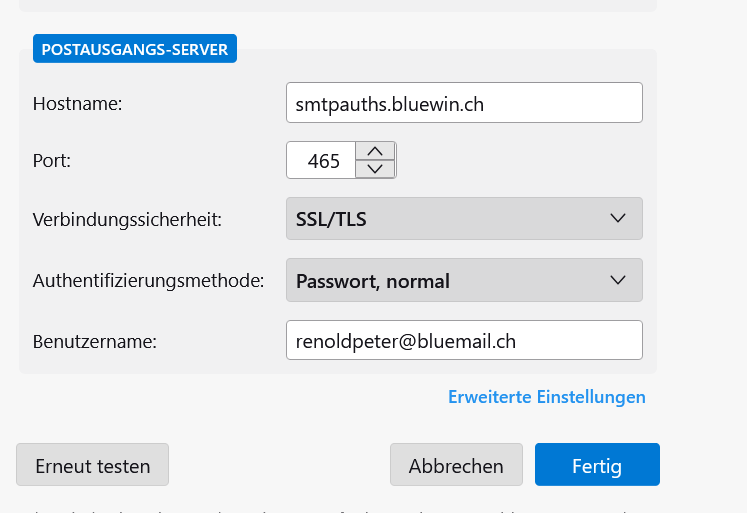Click the Benutzername: label
Screen dimensions: 747x513
click(95, 340)
